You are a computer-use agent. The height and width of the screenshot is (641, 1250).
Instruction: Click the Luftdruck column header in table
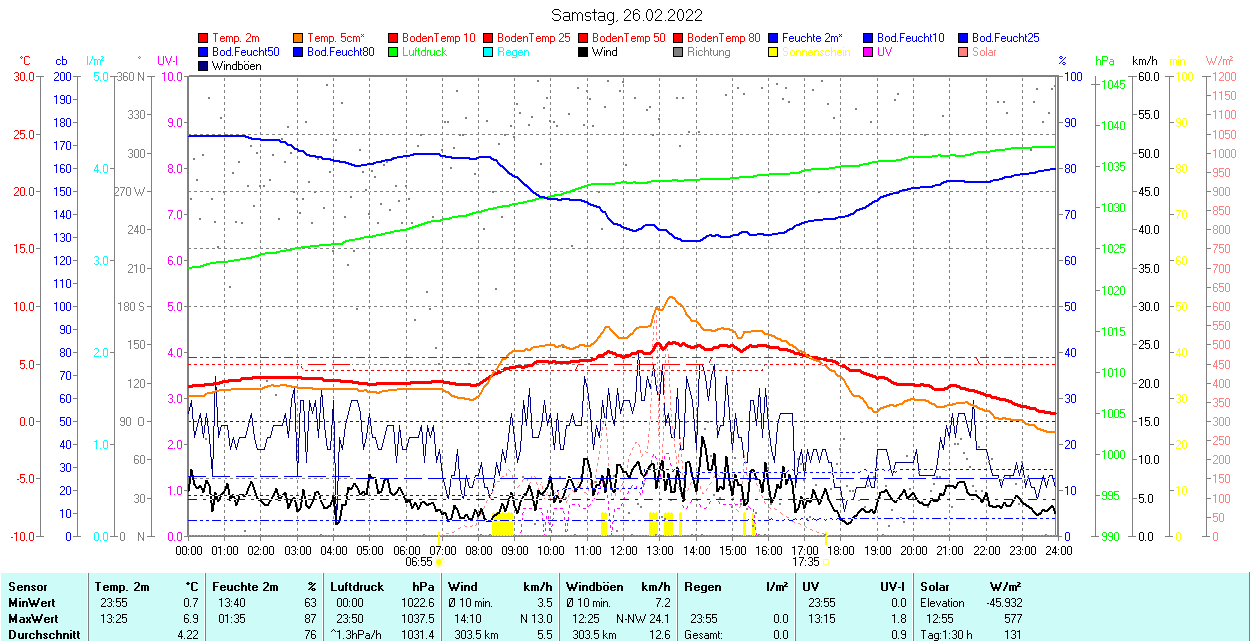[x=357, y=587]
